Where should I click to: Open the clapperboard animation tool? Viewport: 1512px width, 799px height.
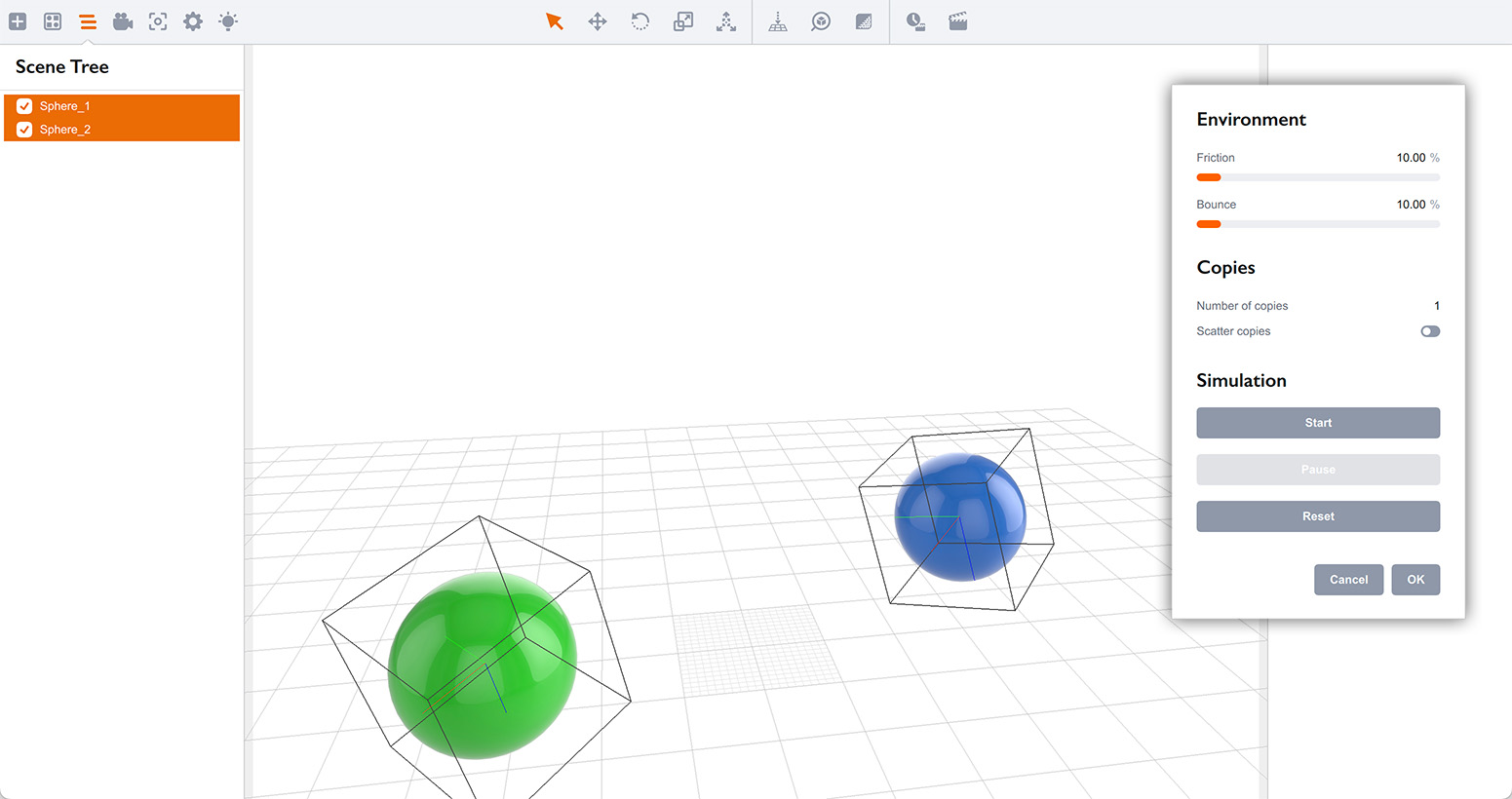[x=957, y=20]
